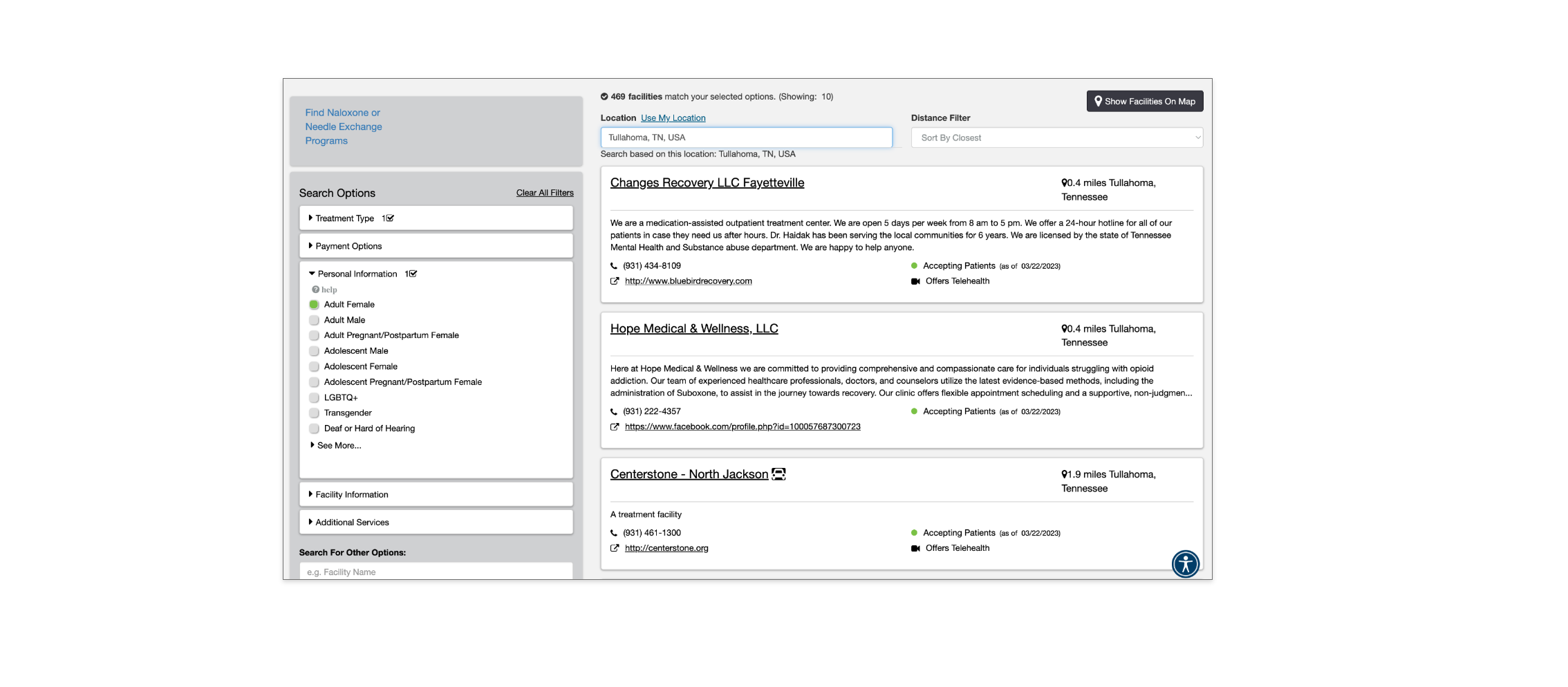1568x687 pixels.
Task: Click the help icon under Personal Information
Action: tap(316, 290)
